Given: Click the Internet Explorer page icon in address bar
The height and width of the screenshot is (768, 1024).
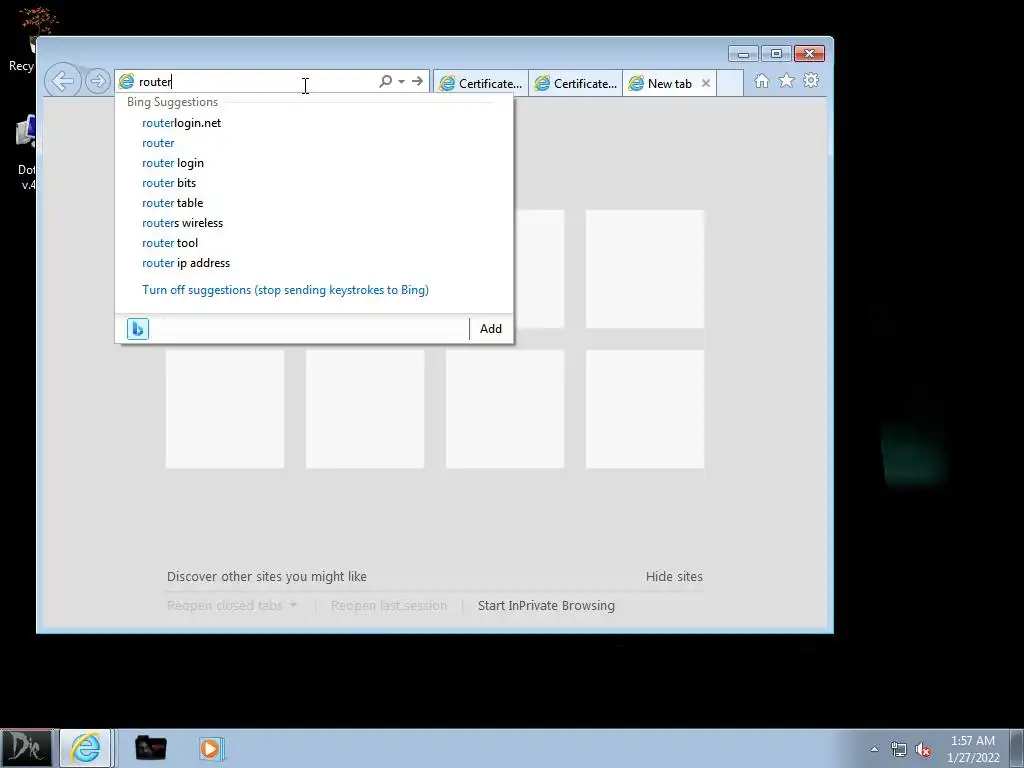Looking at the screenshot, I should pyautogui.click(x=126, y=81).
